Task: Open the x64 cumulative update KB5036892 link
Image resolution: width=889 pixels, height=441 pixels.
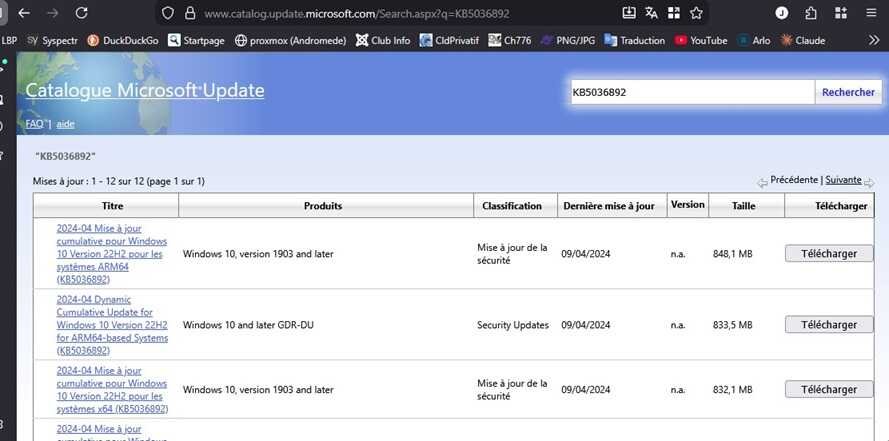Action: tap(111, 389)
